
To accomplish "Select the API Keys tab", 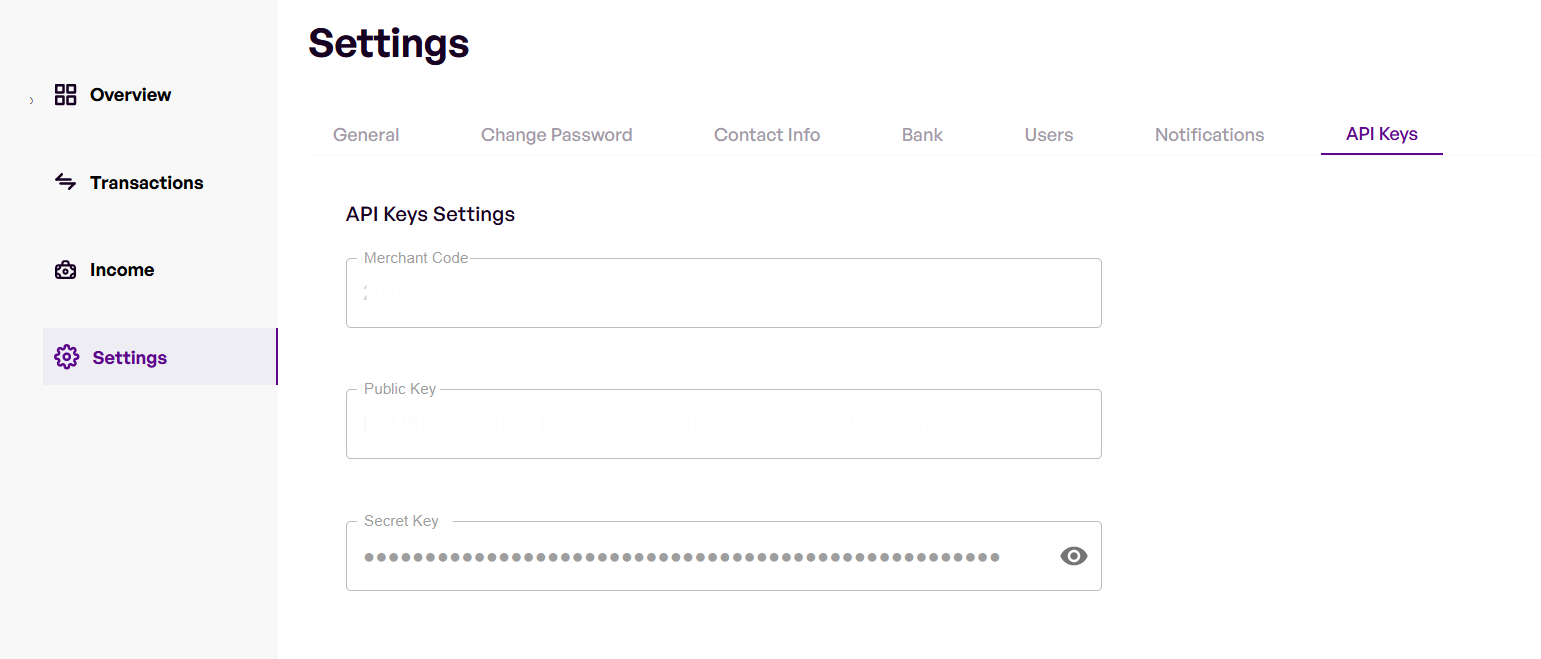I will [x=1381, y=134].
